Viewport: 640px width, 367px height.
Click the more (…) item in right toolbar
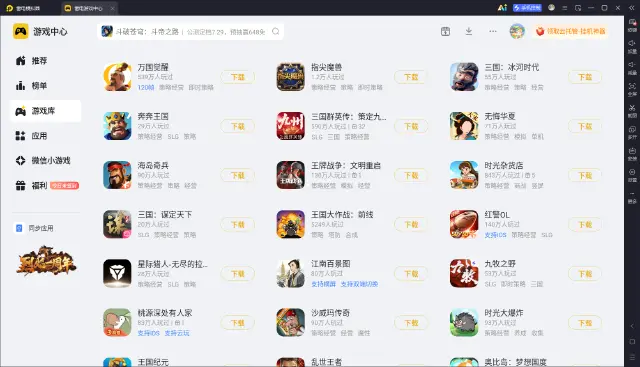632,198
